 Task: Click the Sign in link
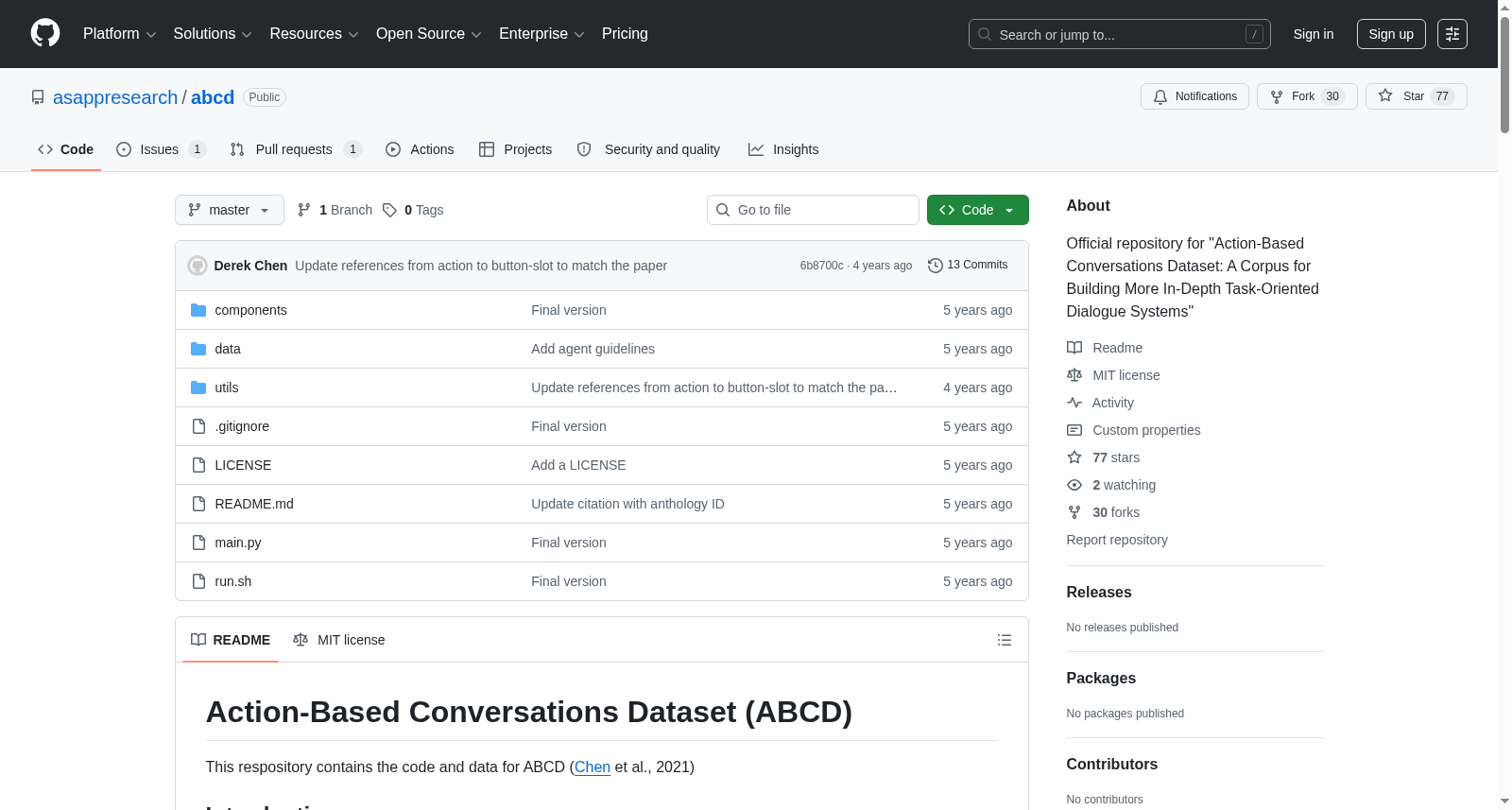pyautogui.click(x=1314, y=34)
